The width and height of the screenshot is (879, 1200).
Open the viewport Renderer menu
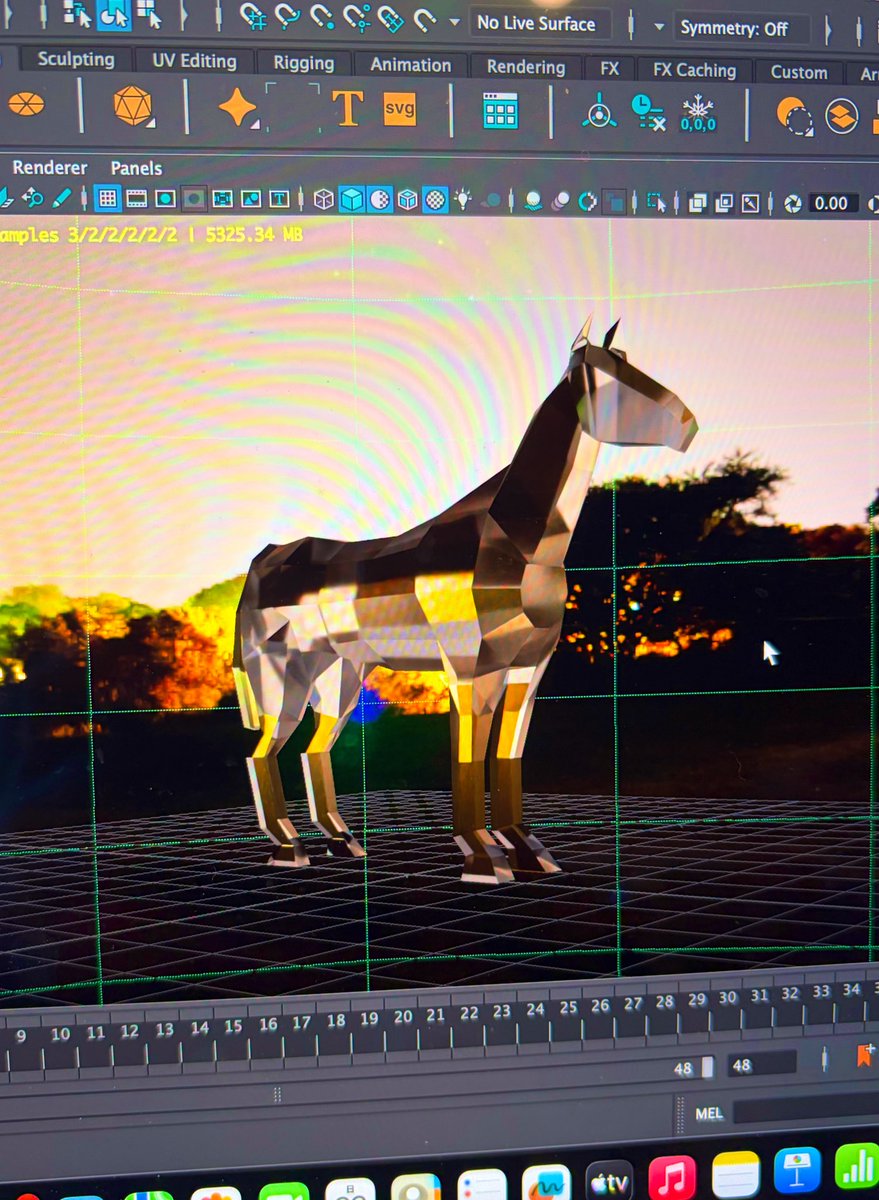50,167
